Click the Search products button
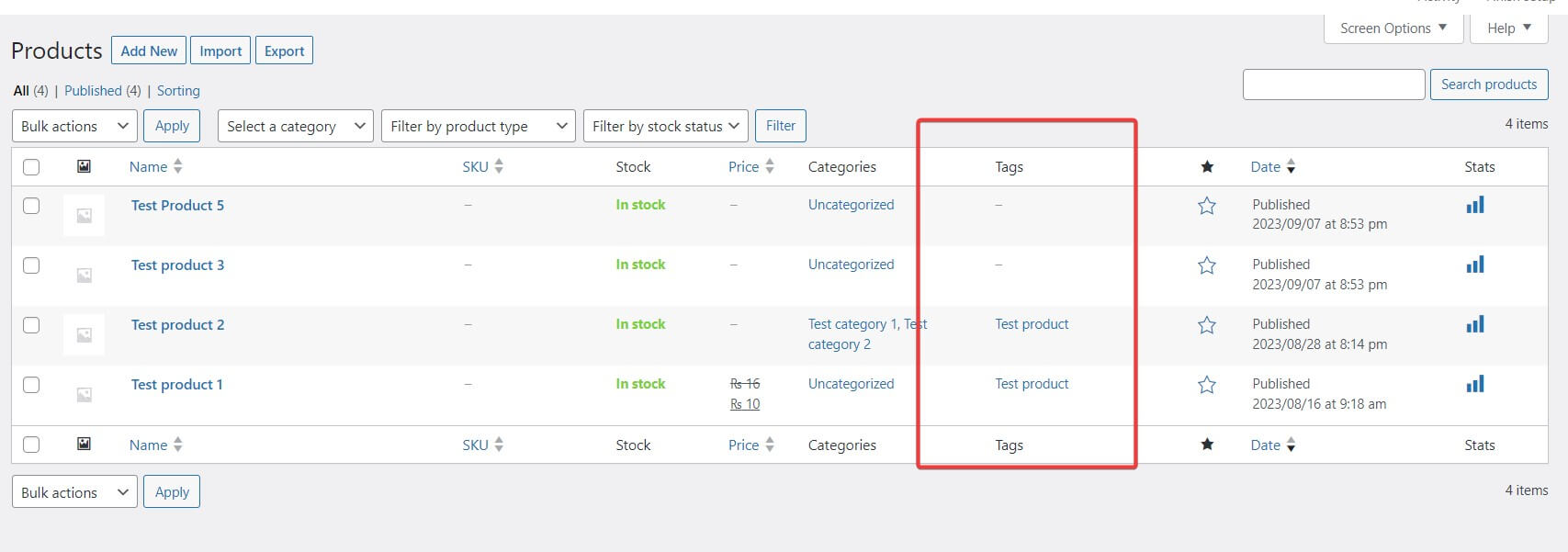 pyautogui.click(x=1489, y=84)
